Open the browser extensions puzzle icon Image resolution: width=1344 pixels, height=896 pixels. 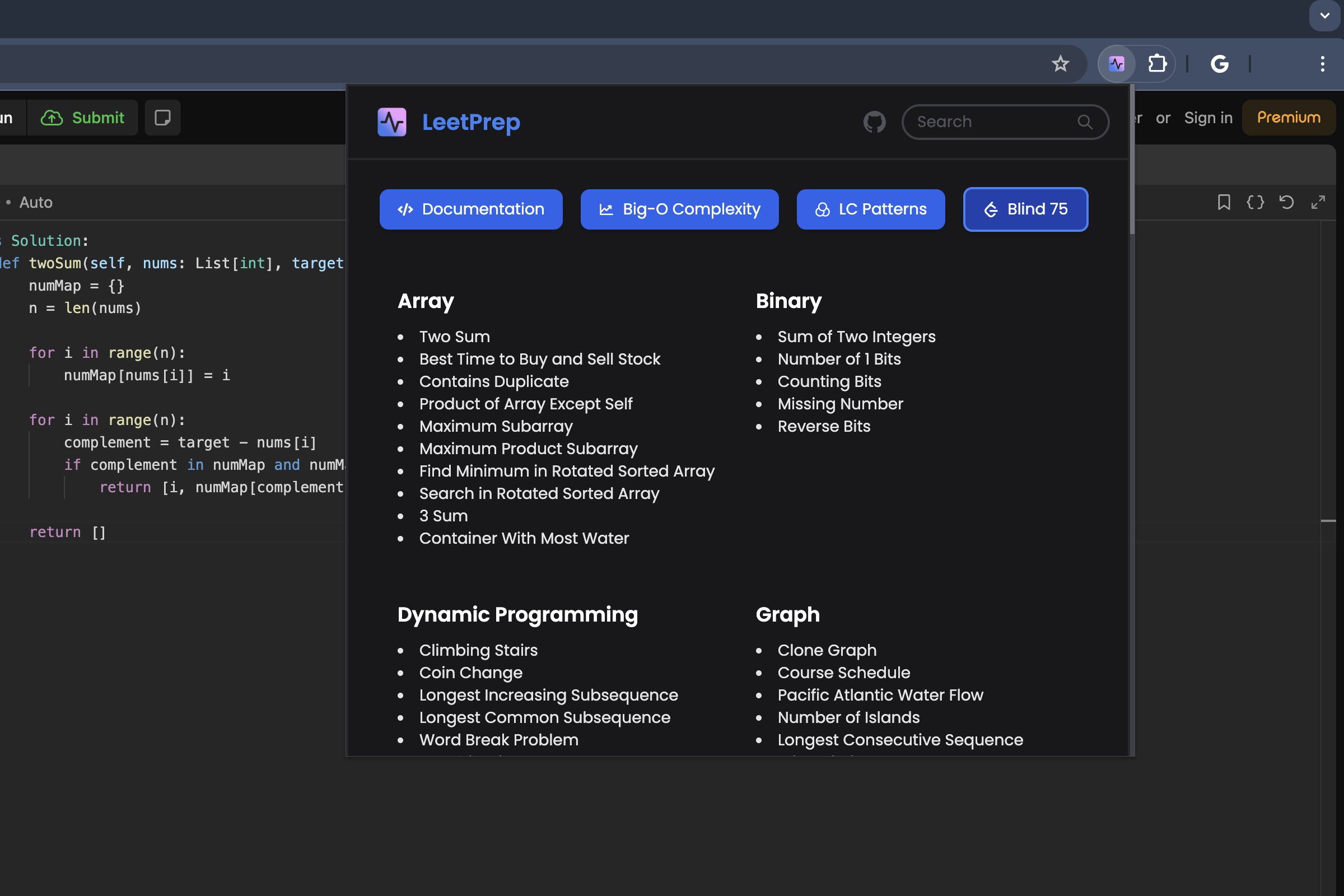(1157, 63)
